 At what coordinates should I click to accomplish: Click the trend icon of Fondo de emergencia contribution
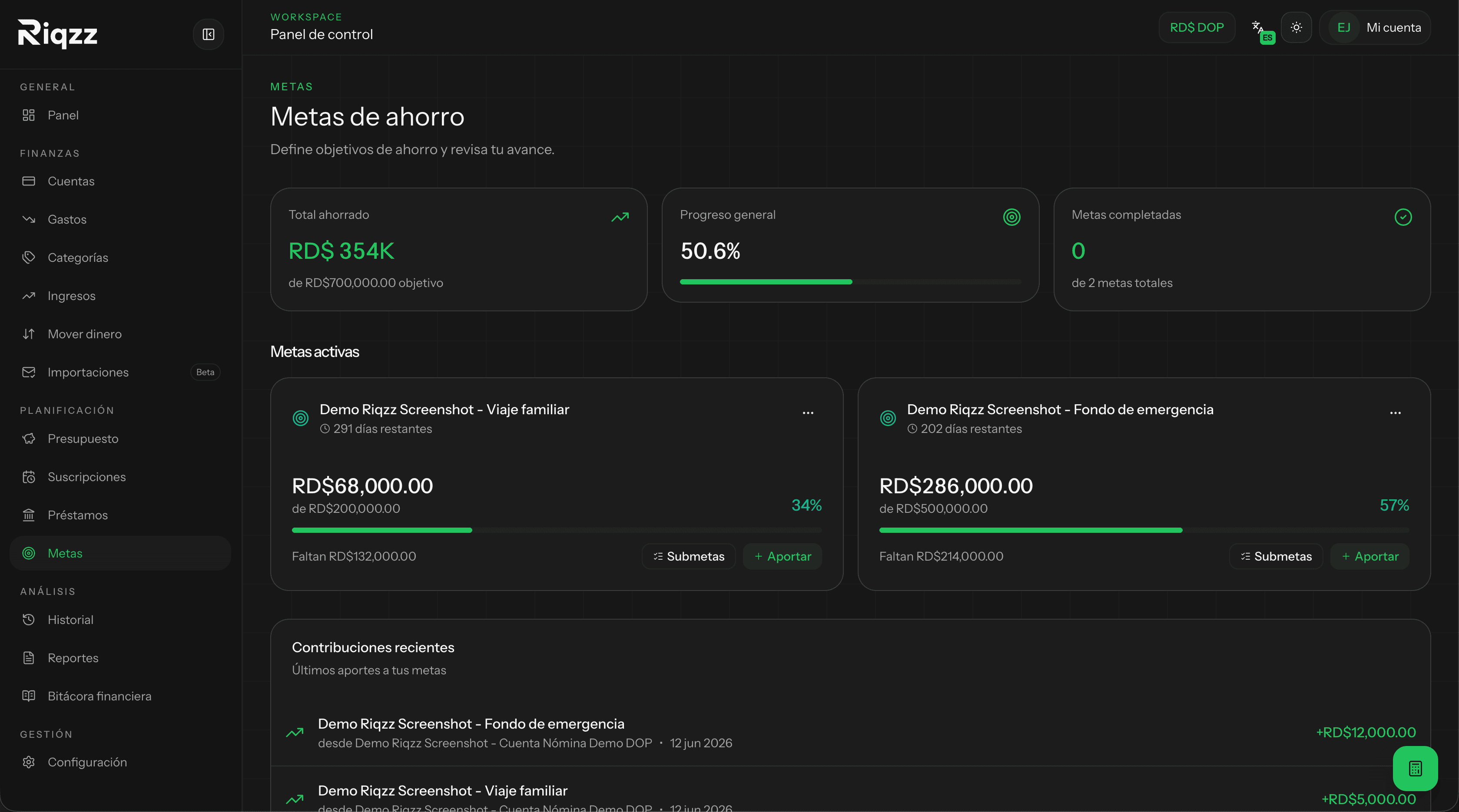pyautogui.click(x=295, y=733)
